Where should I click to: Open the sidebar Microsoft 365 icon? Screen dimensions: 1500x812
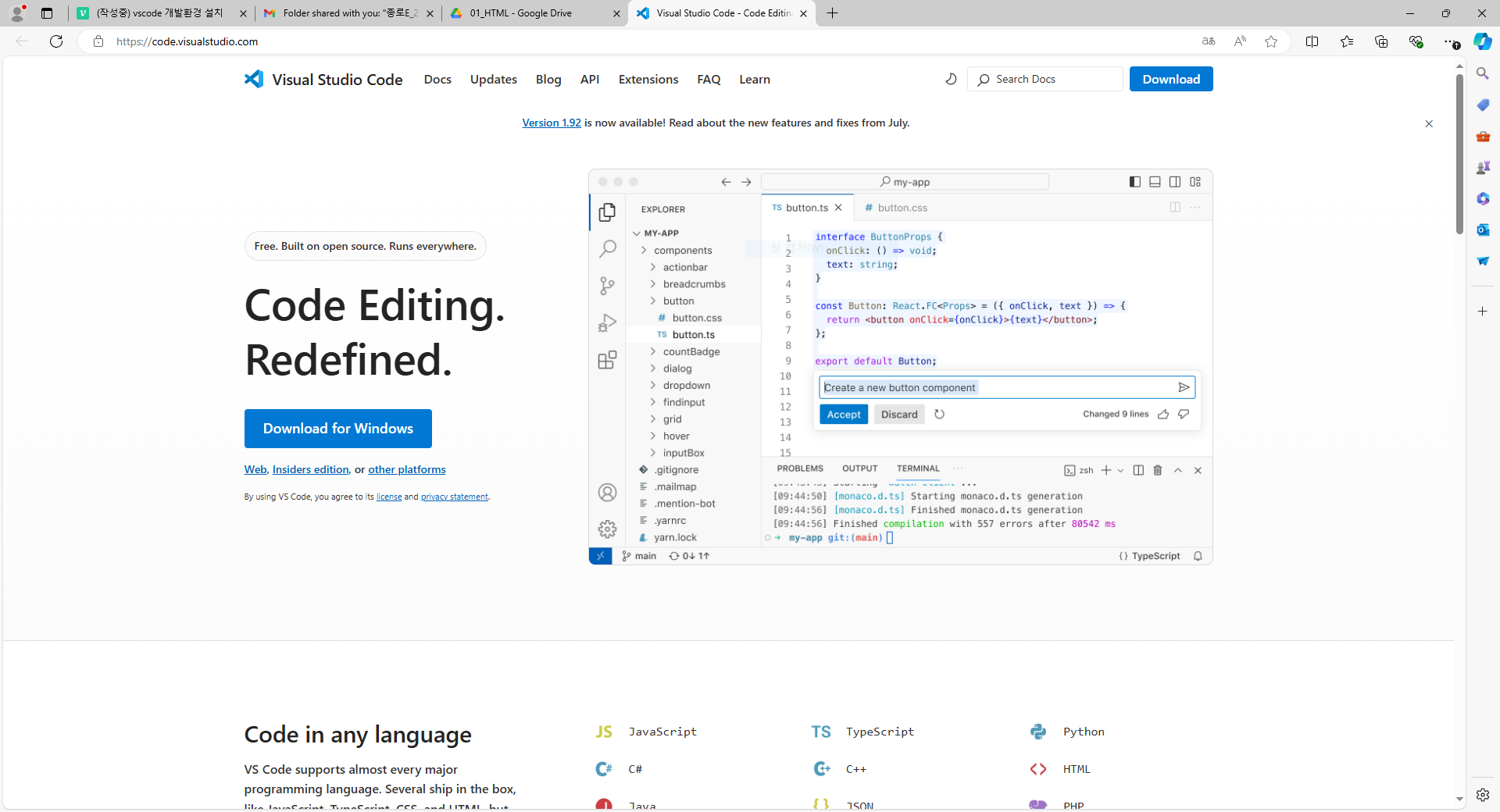pyautogui.click(x=1483, y=198)
